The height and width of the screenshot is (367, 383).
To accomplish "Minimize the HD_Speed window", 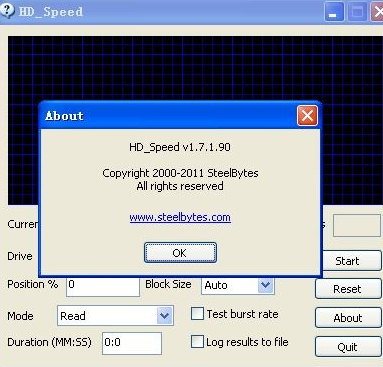I will click(334, 12).
